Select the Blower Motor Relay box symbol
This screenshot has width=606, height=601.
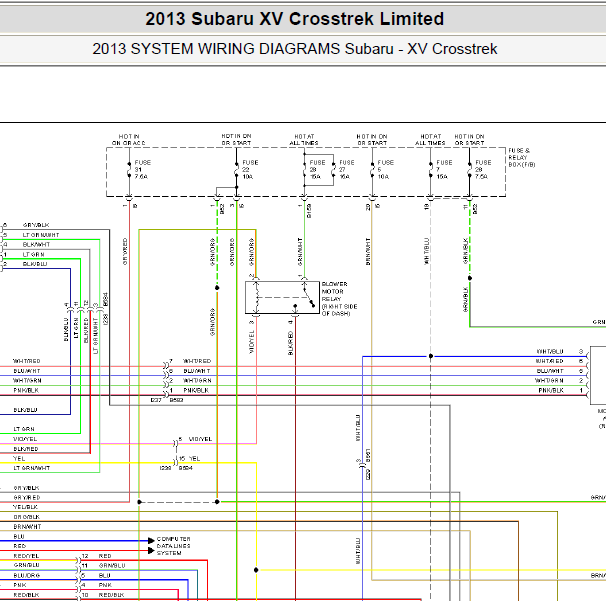pos(282,297)
